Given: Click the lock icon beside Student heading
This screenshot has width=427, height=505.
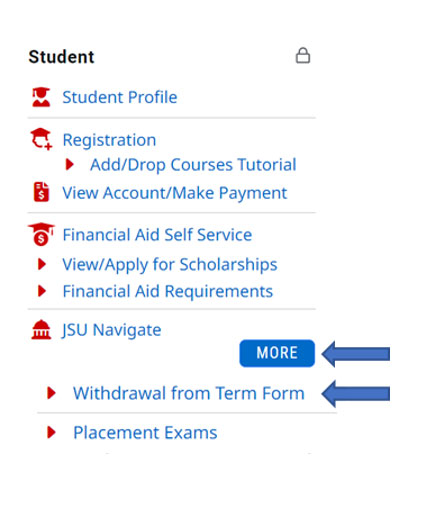Looking at the screenshot, I should [303, 56].
